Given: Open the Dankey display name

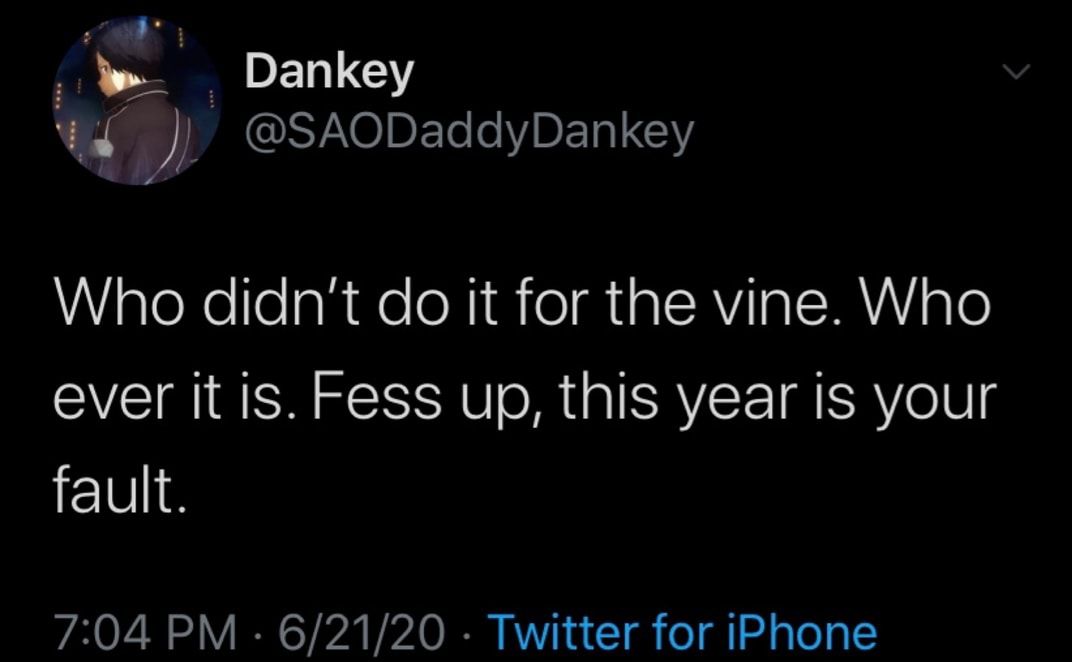Looking at the screenshot, I should (329, 72).
